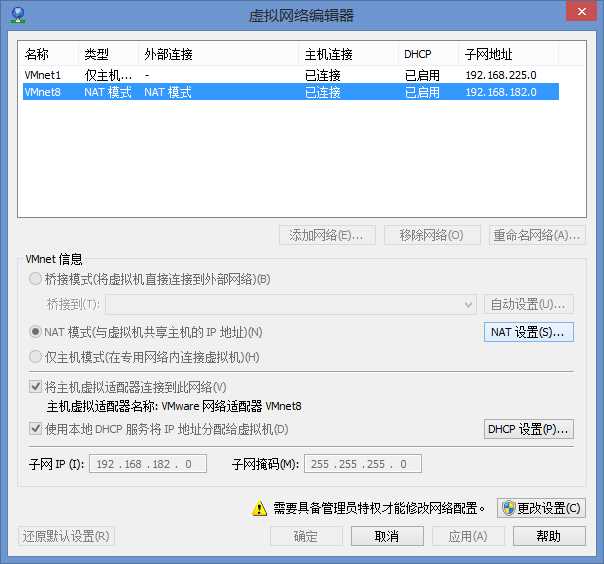Click 帮助 button
Image resolution: width=604 pixels, height=564 pixels.
pos(549,536)
